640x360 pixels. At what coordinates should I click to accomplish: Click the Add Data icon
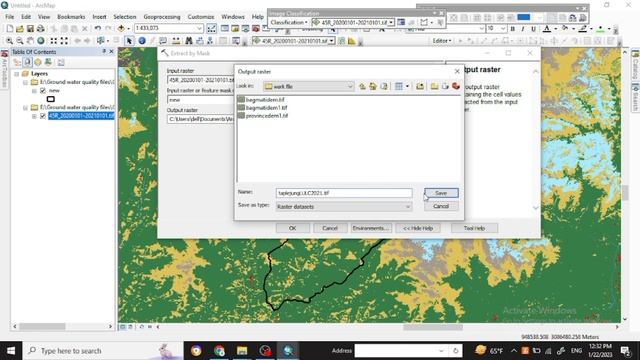pyautogui.click(x=121, y=29)
